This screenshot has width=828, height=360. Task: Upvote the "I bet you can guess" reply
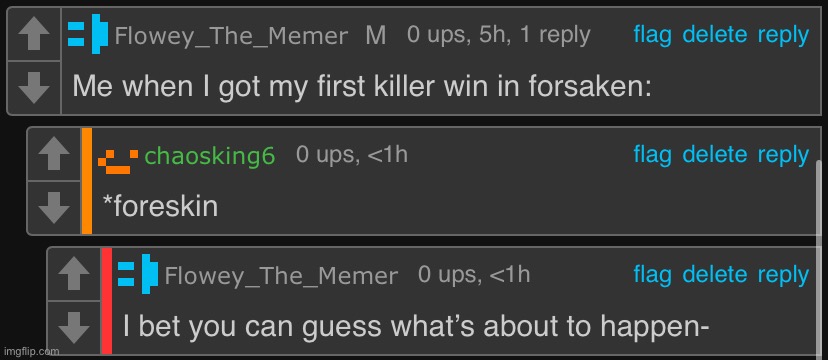(74, 274)
